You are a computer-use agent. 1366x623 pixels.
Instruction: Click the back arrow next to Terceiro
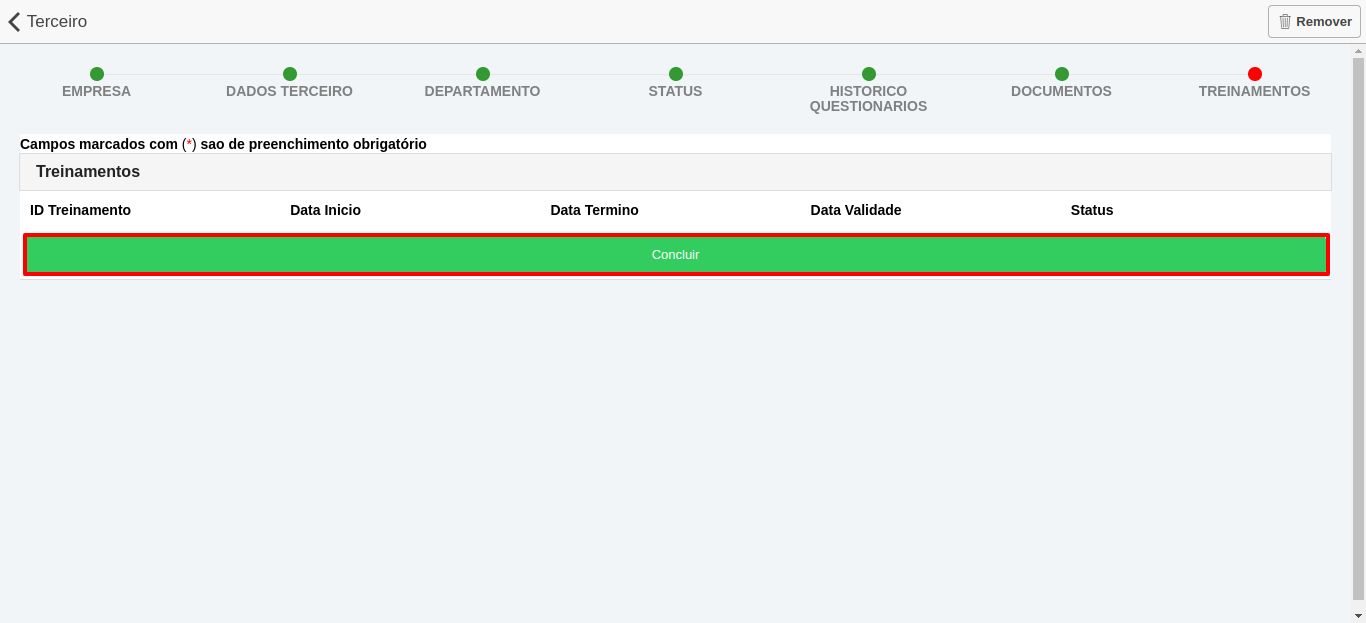13,21
